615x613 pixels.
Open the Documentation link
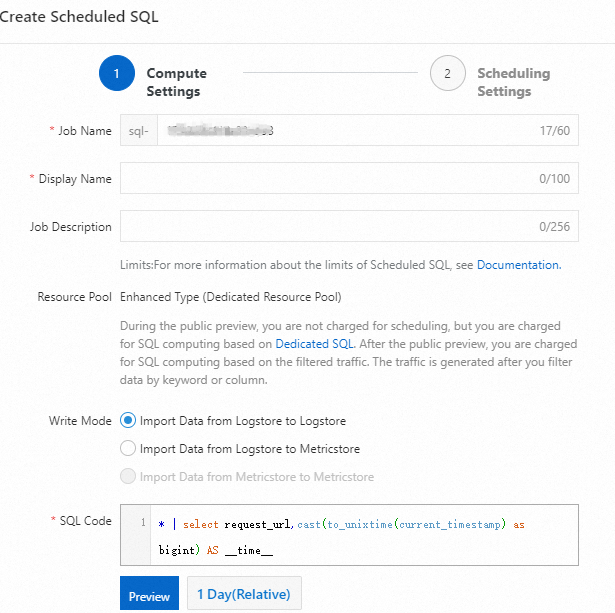518,265
